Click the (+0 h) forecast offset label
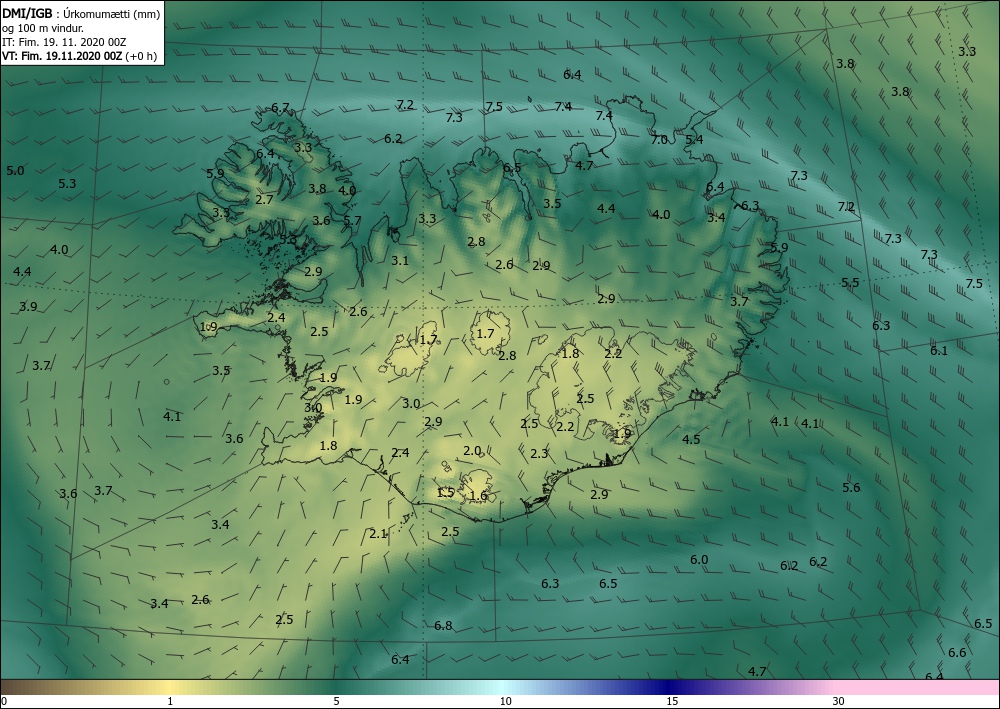The height and width of the screenshot is (709, 1000). (x=141, y=56)
